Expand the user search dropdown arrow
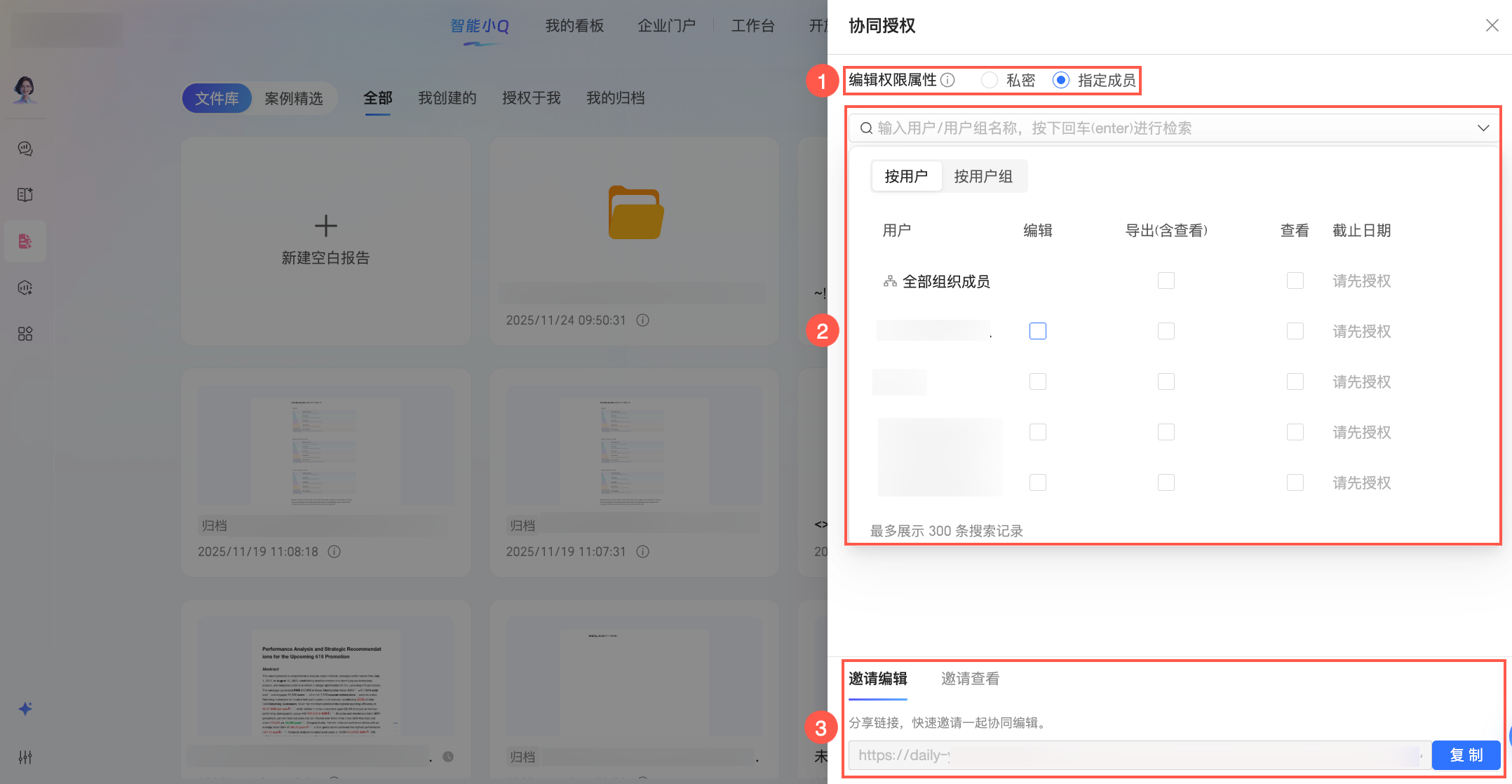 pos(1483,128)
